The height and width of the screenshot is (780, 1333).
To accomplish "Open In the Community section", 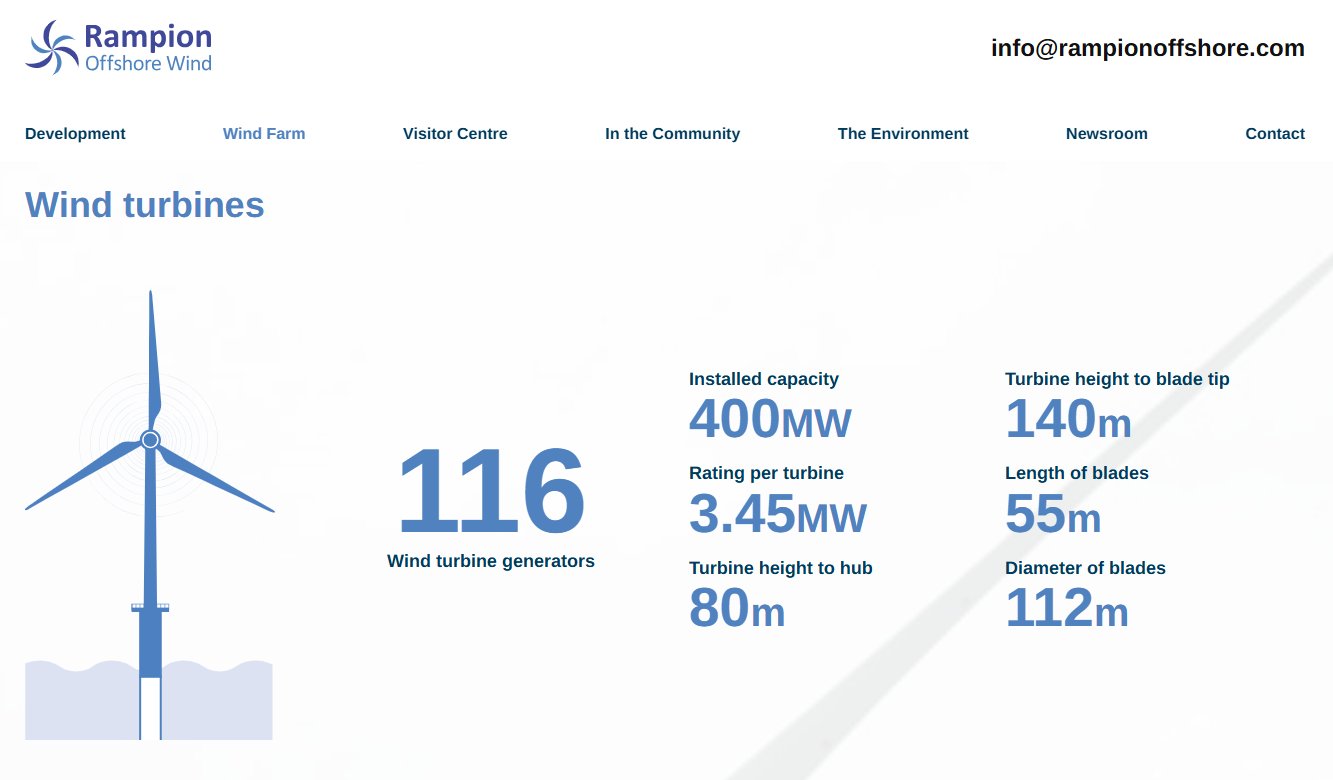I will click(x=672, y=134).
